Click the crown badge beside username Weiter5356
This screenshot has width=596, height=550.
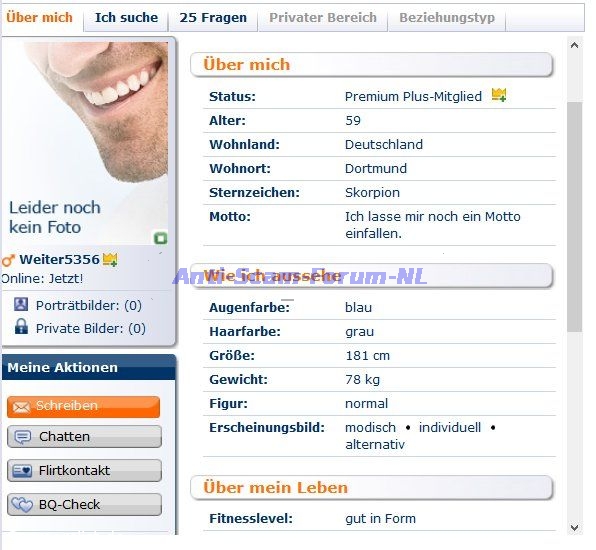[110, 260]
